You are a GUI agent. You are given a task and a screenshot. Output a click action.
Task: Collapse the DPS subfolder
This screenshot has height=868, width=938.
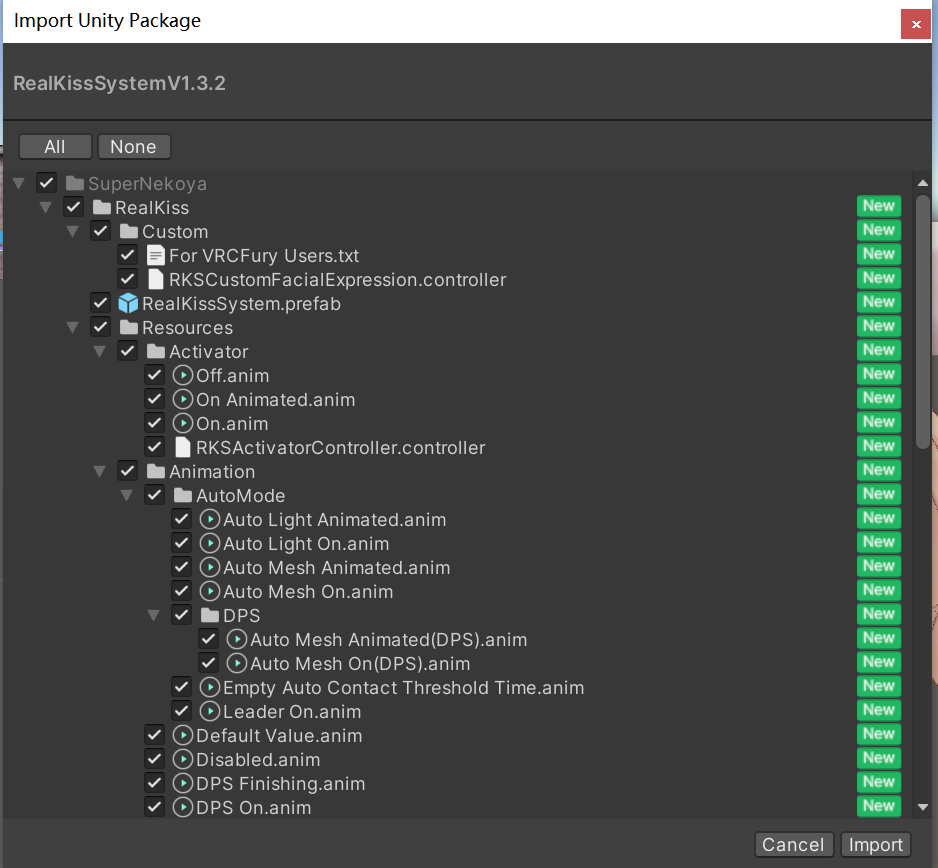(153, 616)
